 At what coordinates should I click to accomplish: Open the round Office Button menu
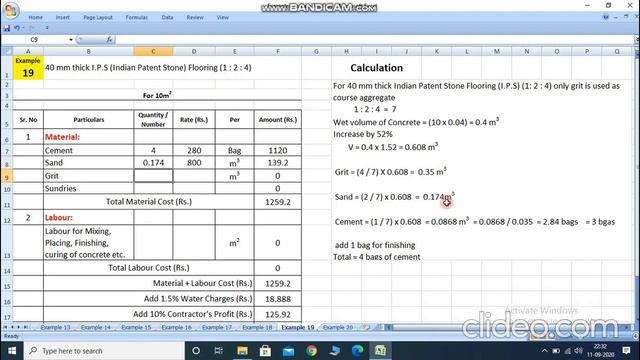tap(11, 10)
